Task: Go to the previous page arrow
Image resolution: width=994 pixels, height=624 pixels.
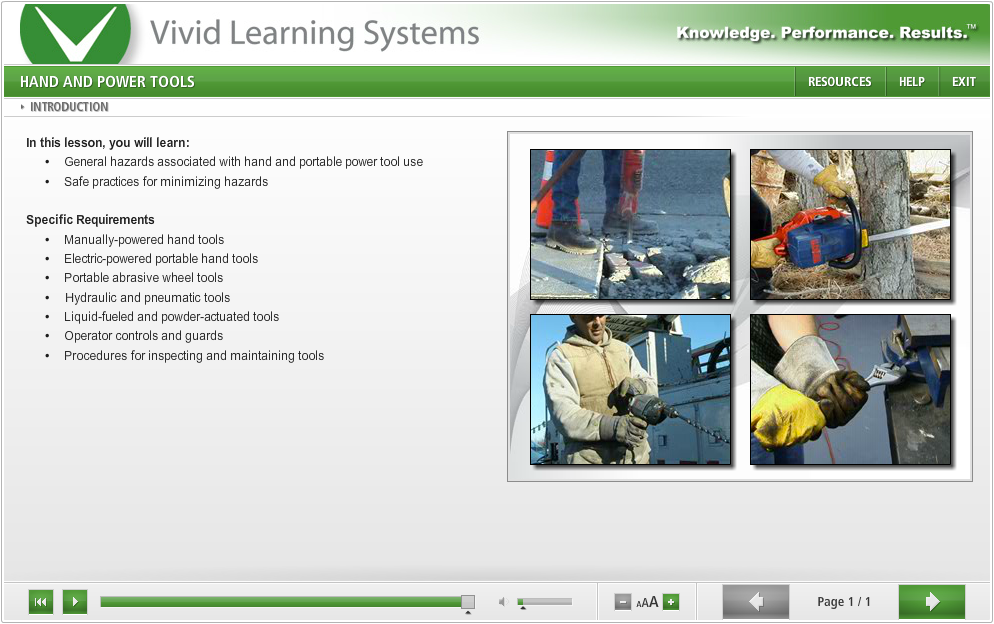Action: click(756, 602)
